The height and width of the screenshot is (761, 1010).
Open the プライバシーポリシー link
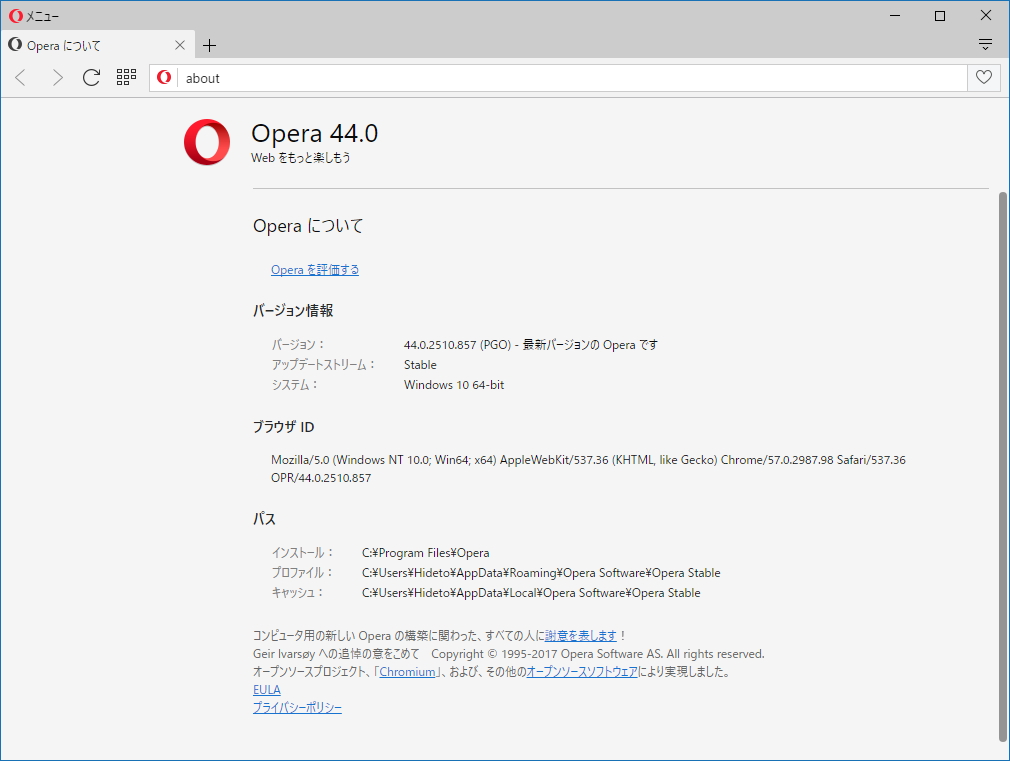tap(297, 707)
